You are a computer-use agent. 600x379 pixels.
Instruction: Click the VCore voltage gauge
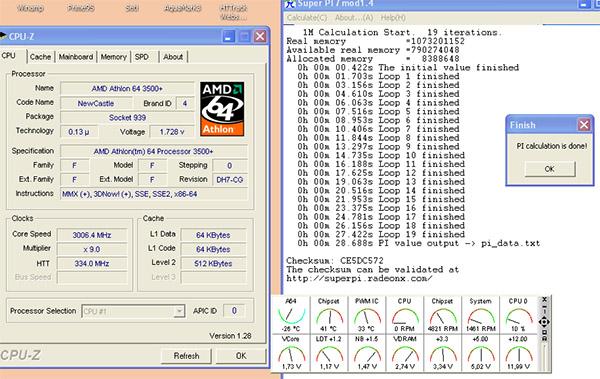tap(291, 353)
